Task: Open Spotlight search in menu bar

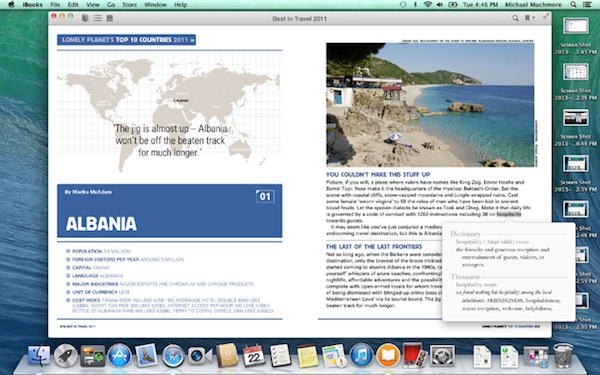Action: pos(573,5)
